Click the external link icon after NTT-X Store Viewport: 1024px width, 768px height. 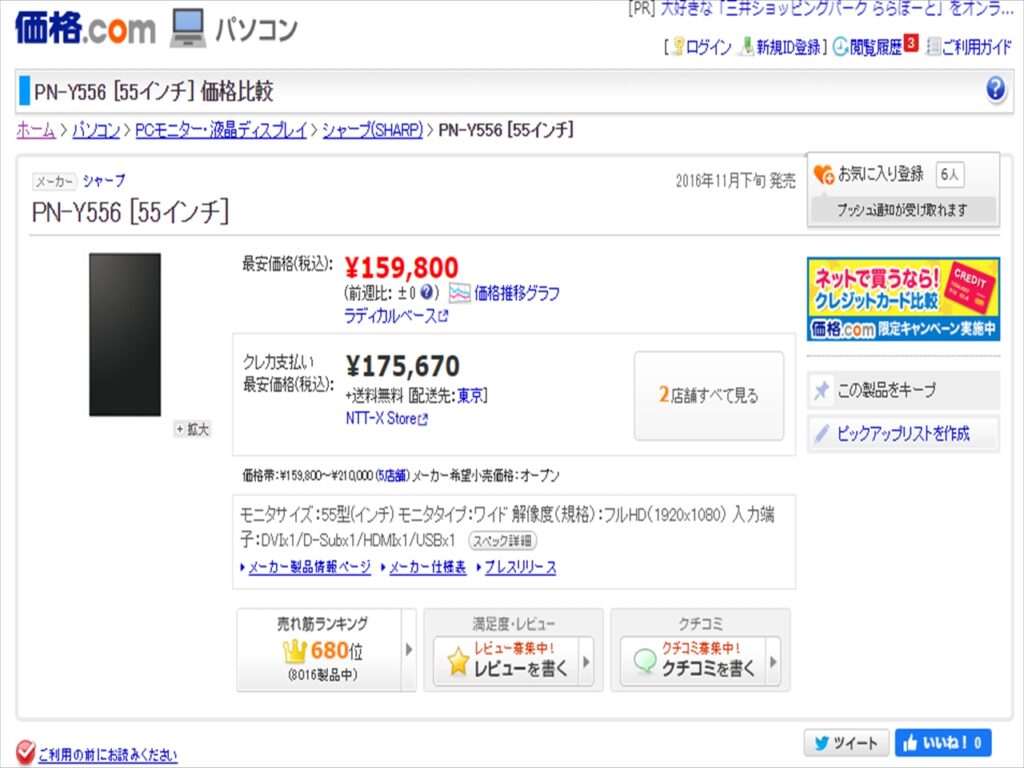click(x=423, y=419)
